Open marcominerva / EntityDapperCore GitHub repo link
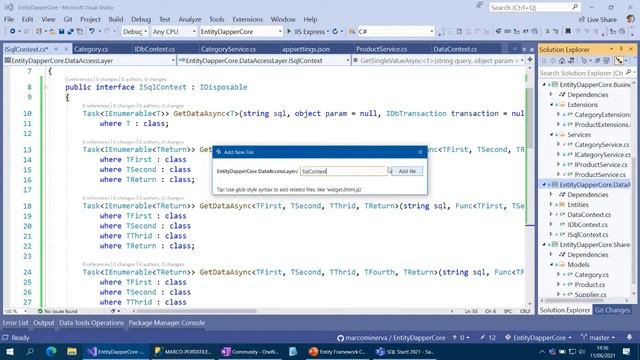The image size is (640, 360). click(391, 338)
